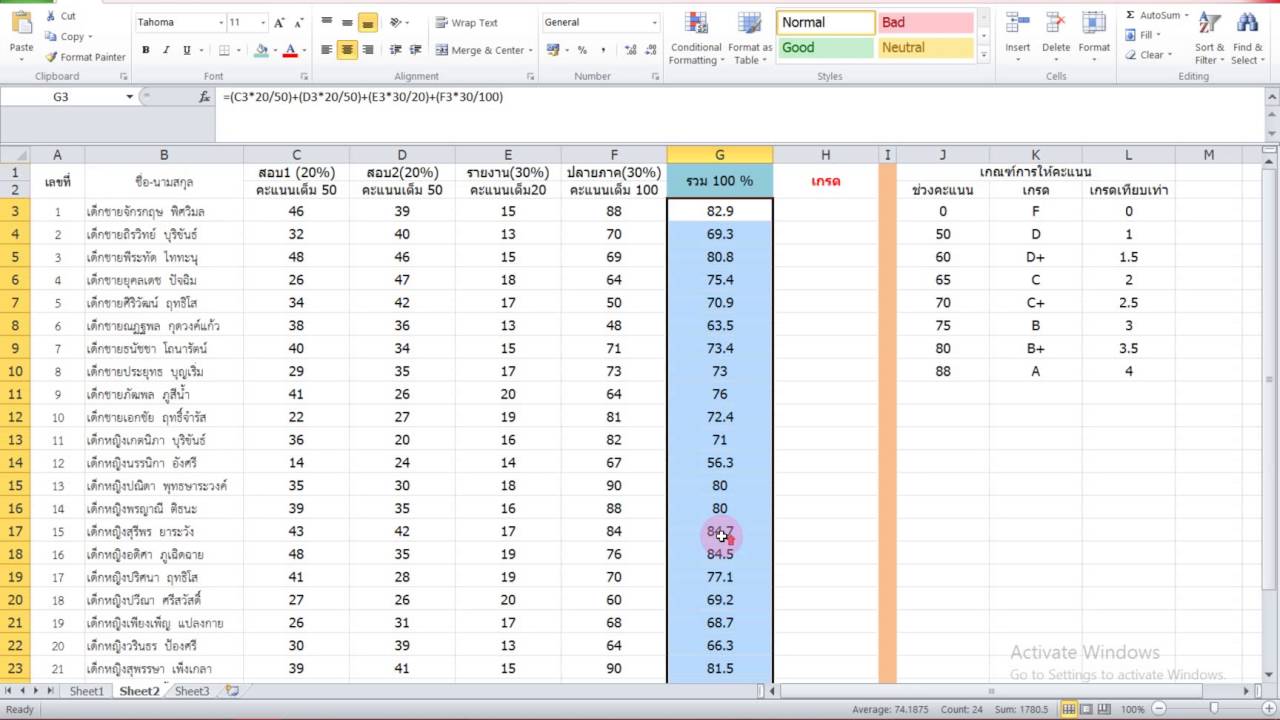This screenshot has width=1280, height=720.
Task: Click the red font color icon
Action: click(x=290, y=50)
